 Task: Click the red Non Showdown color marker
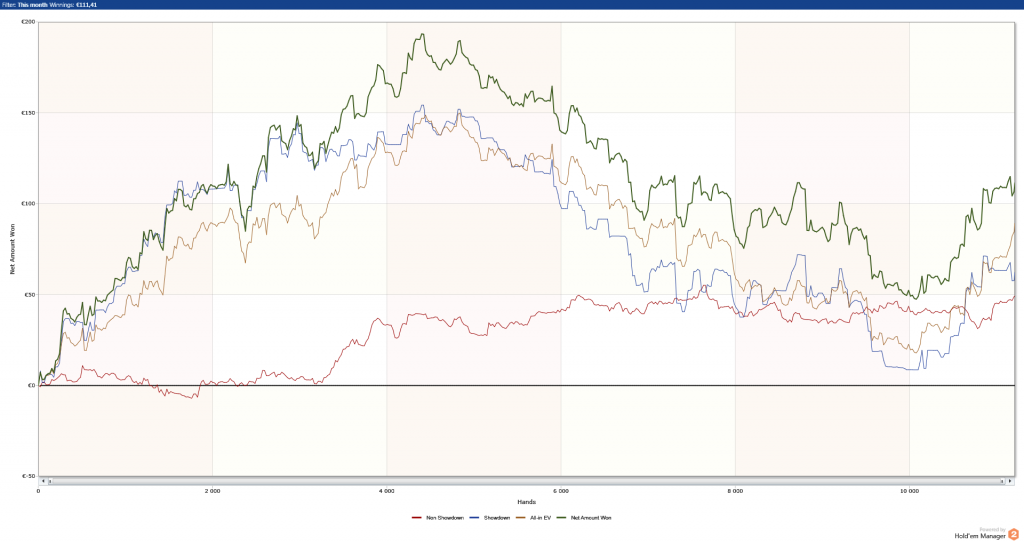[417, 518]
